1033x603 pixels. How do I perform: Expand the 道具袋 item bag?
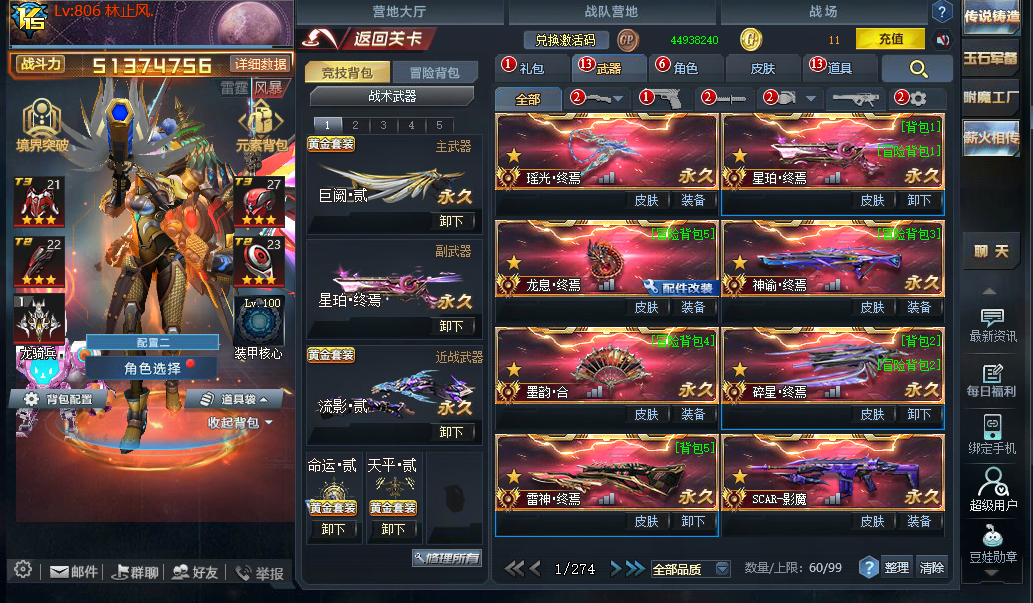tap(235, 399)
